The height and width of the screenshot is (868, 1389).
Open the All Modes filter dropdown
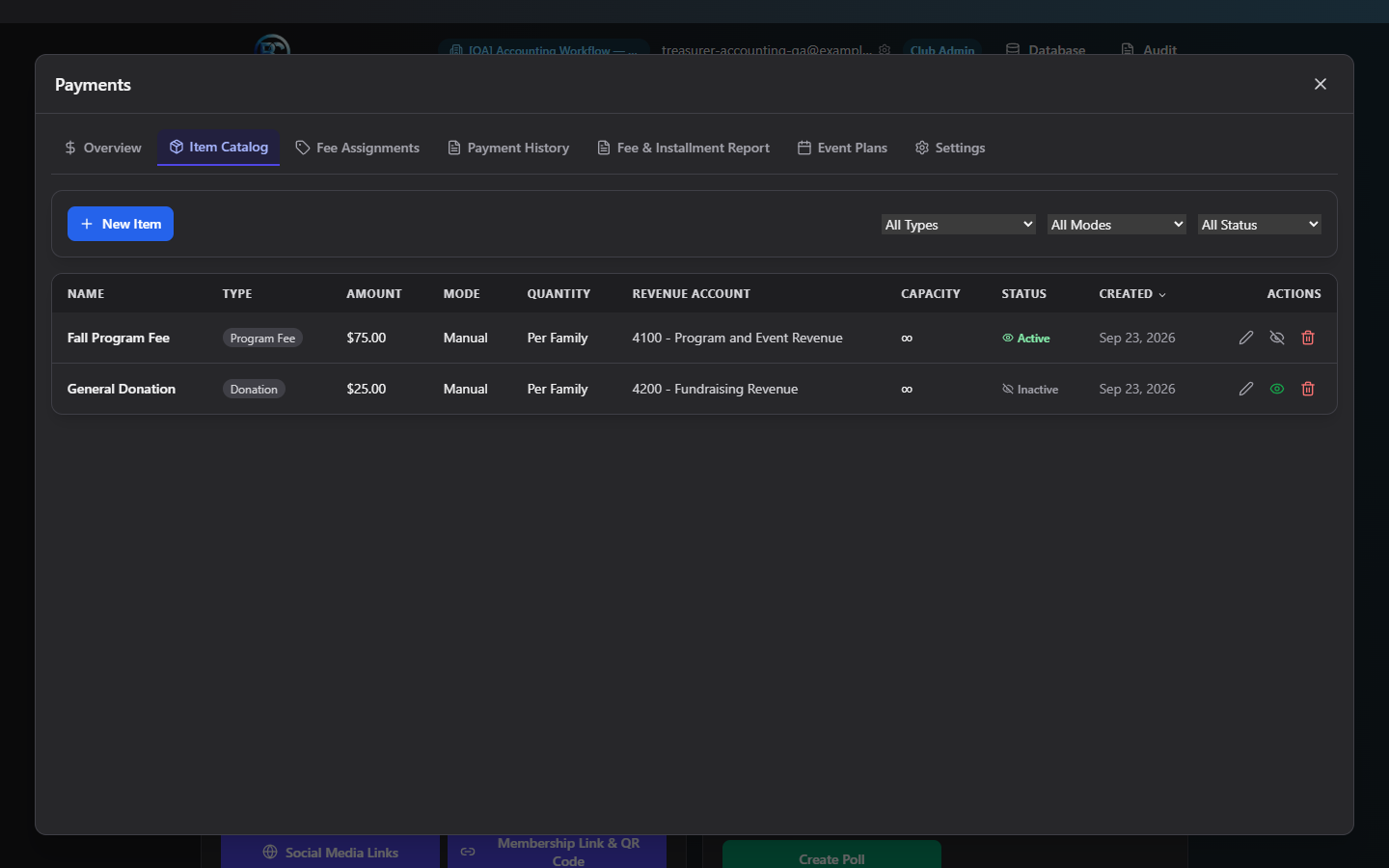(1117, 225)
